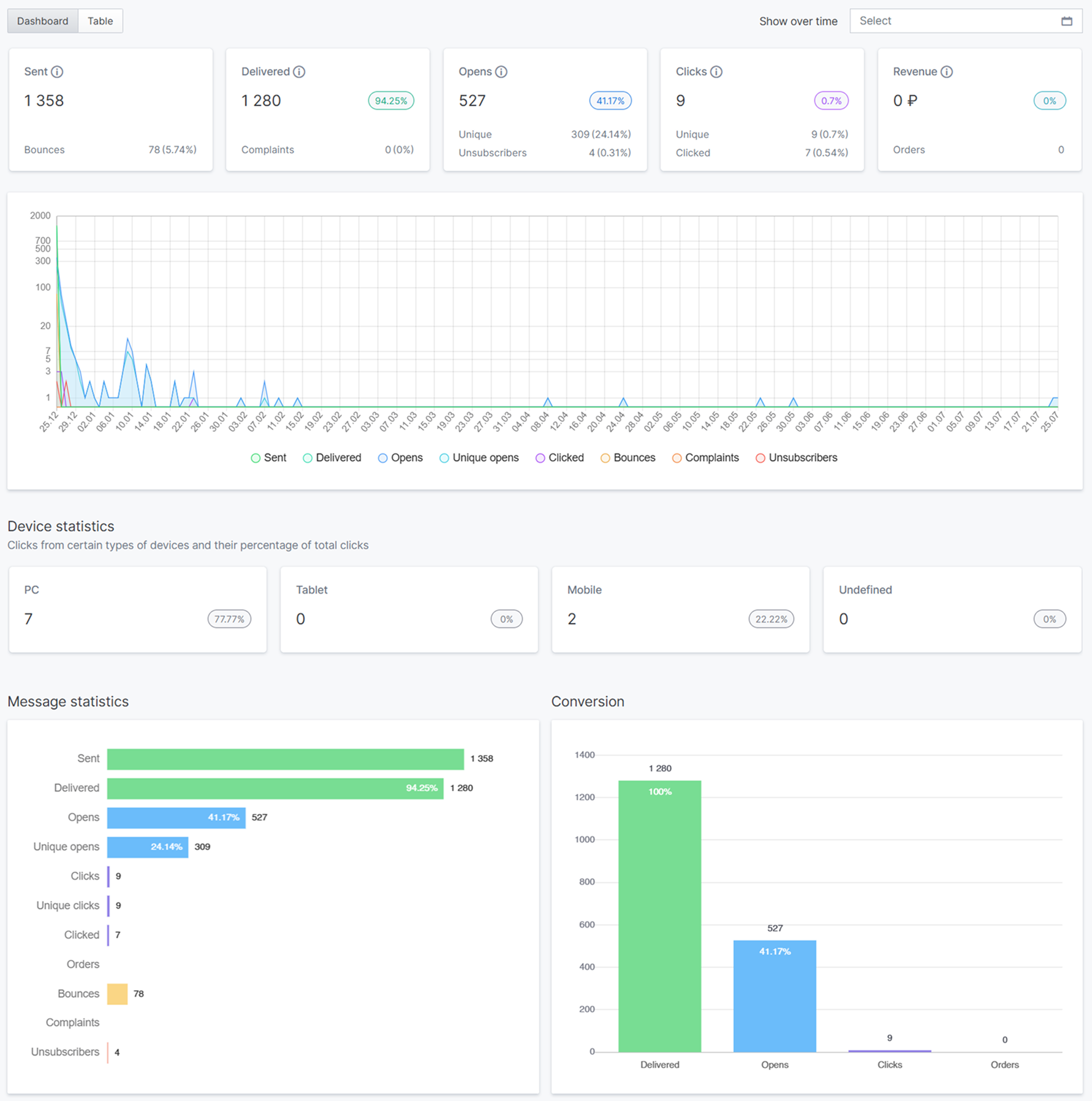Open the calendar icon in date selector

(x=1067, y=21)
